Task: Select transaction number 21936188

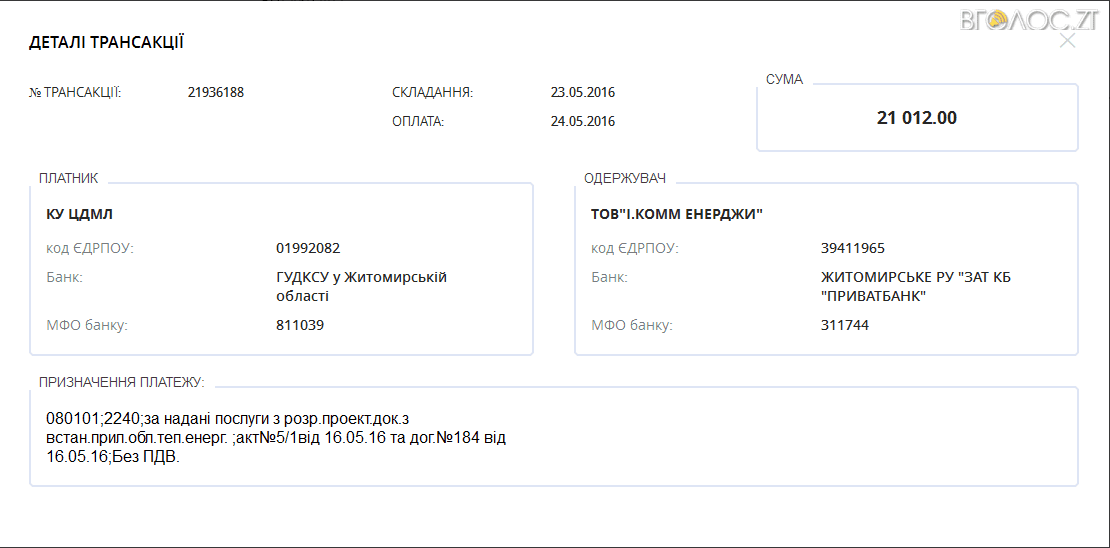Action: pos(215,93)
